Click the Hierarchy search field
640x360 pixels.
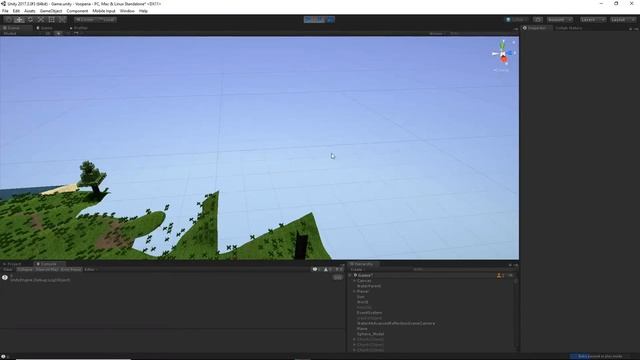pos(462,270)
